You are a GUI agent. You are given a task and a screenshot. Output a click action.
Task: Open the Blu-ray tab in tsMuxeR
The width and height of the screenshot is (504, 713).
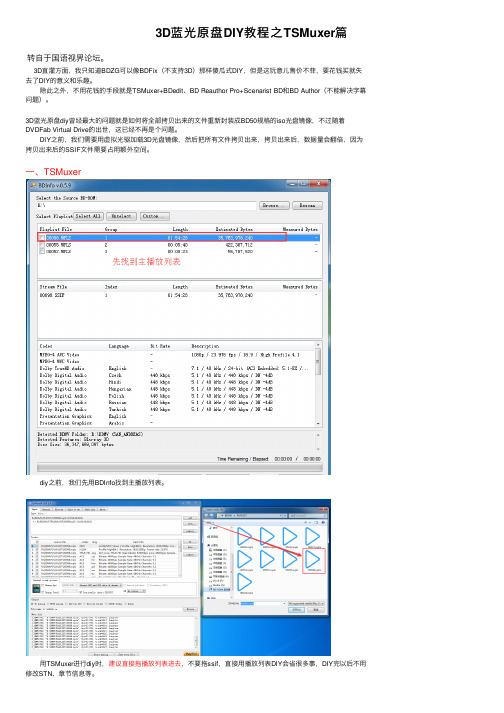coord(60,509)
